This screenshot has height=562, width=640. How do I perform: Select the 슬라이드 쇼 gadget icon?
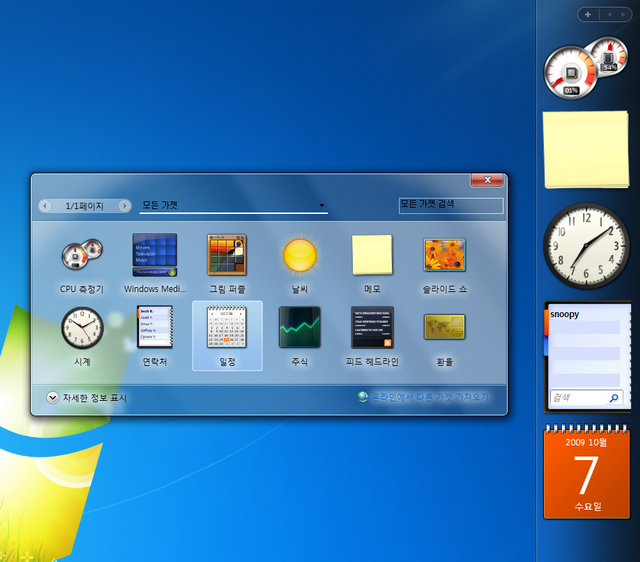click(444, 255)
